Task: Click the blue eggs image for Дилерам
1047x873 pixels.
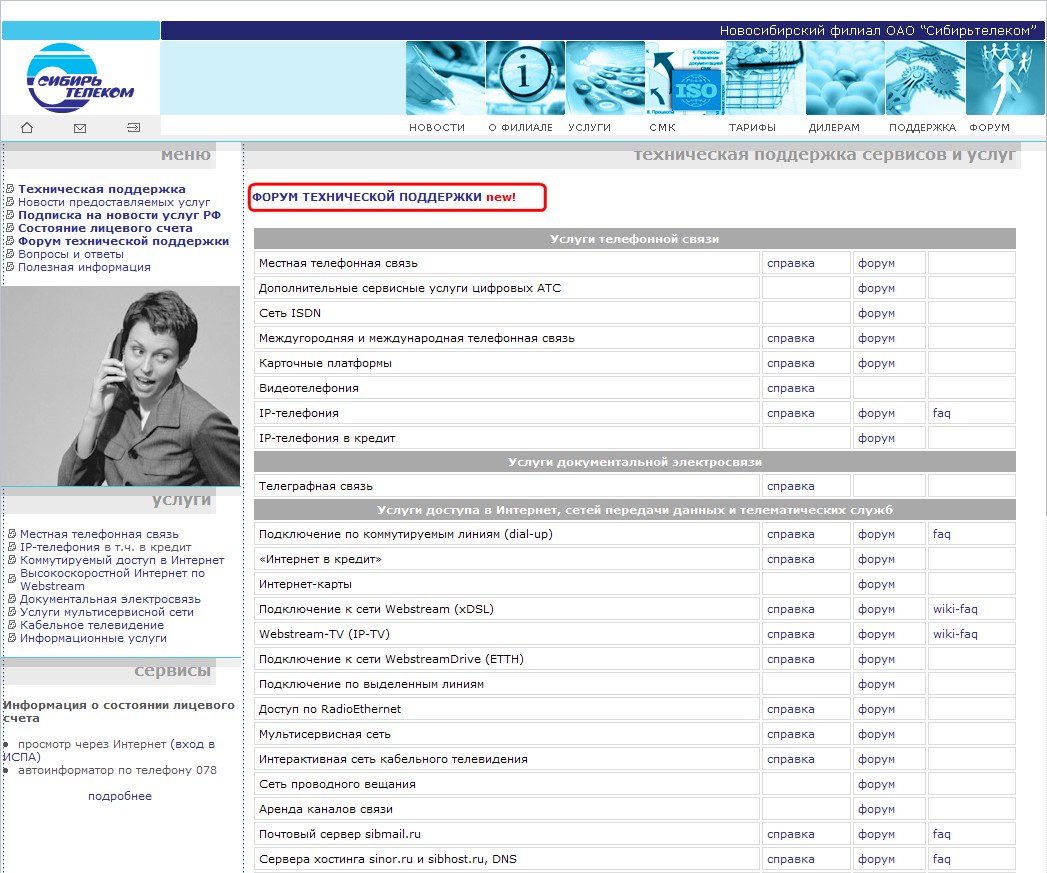Action: click(846, 78)
